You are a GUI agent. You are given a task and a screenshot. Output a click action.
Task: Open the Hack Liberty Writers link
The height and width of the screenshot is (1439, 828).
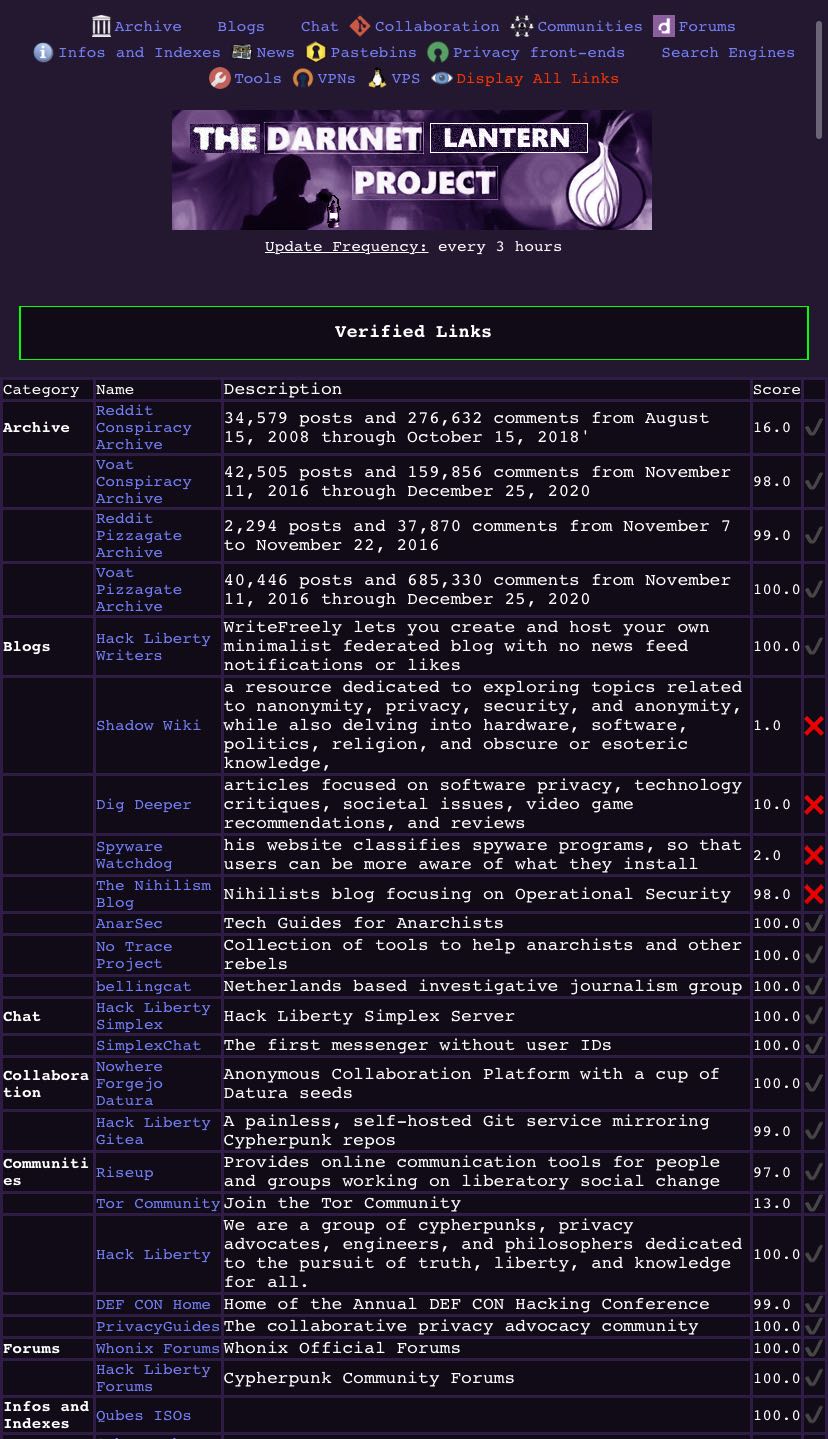click(x=153, y=646)
